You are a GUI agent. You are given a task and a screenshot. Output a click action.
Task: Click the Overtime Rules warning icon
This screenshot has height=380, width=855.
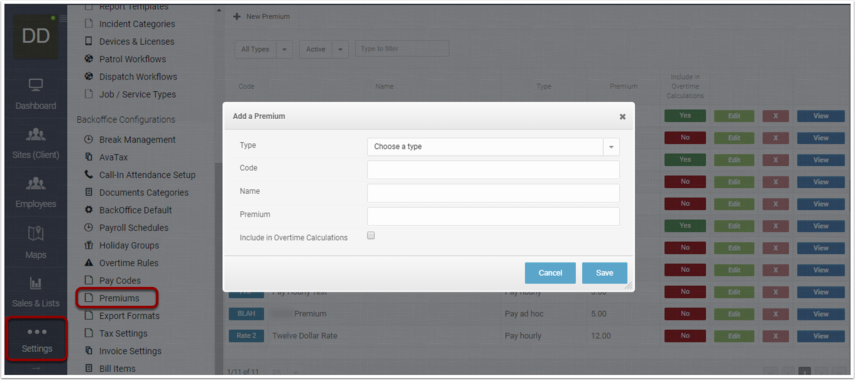(x=89, y=263)
